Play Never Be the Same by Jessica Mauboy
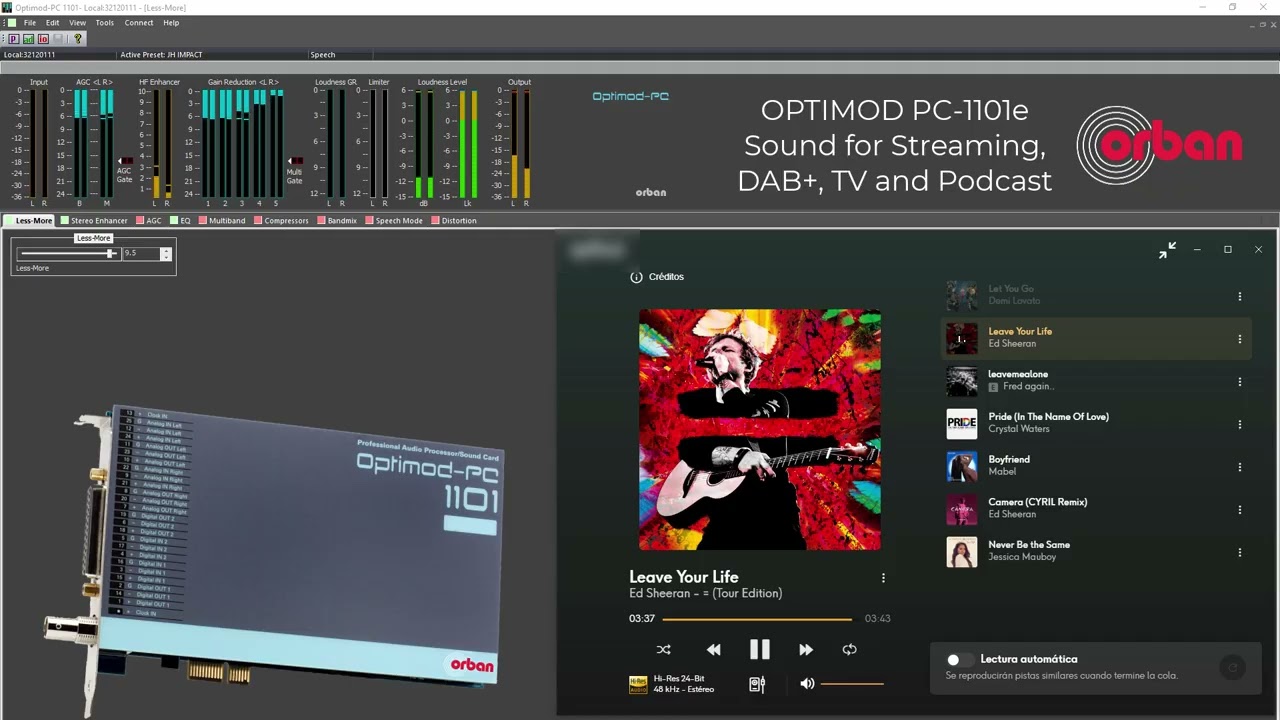1280x720 pixels. tap(1097, 552)
